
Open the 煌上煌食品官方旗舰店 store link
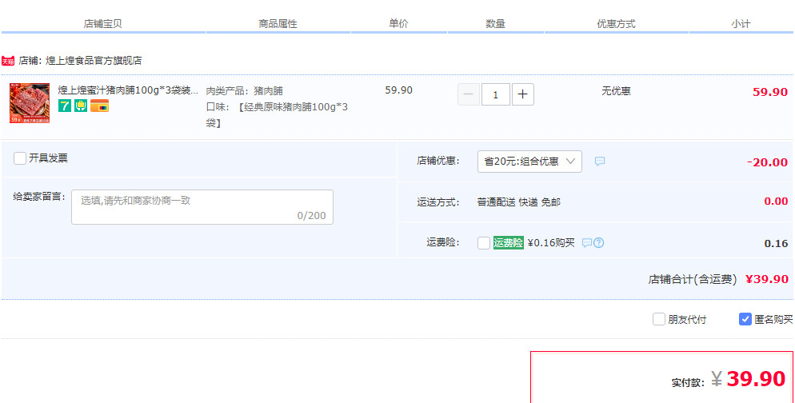[x=94, y=60]
